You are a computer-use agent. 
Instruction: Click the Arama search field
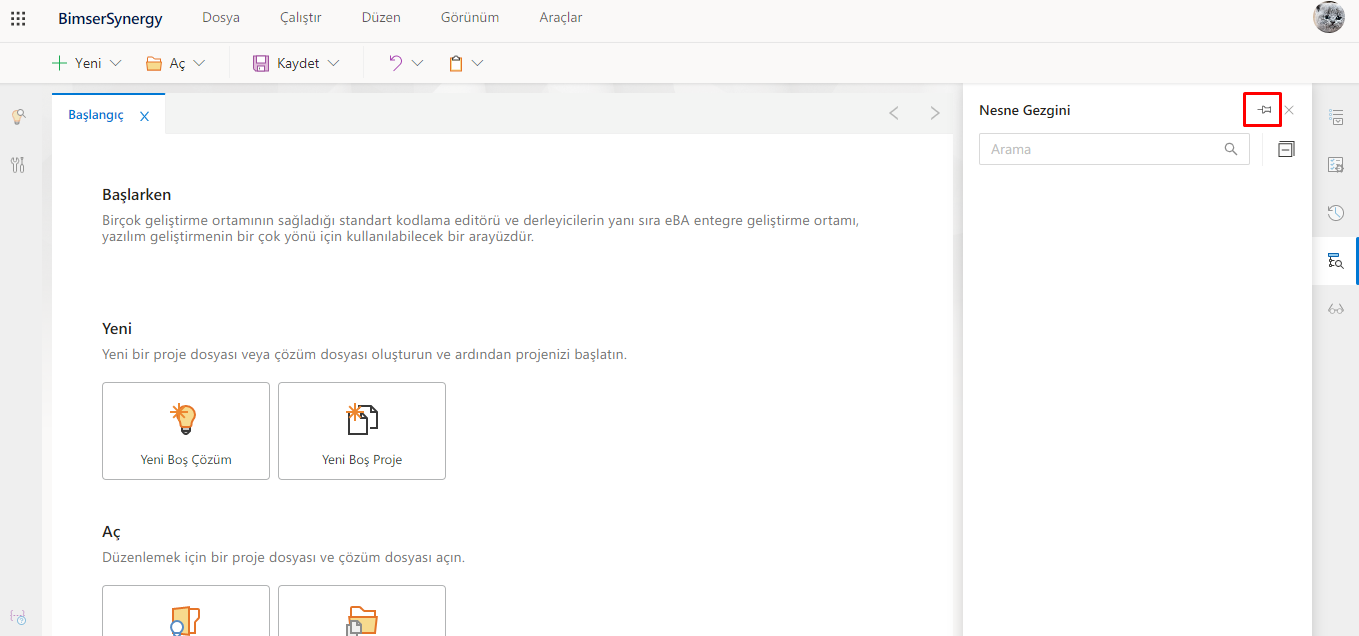tap(1100, 149)
